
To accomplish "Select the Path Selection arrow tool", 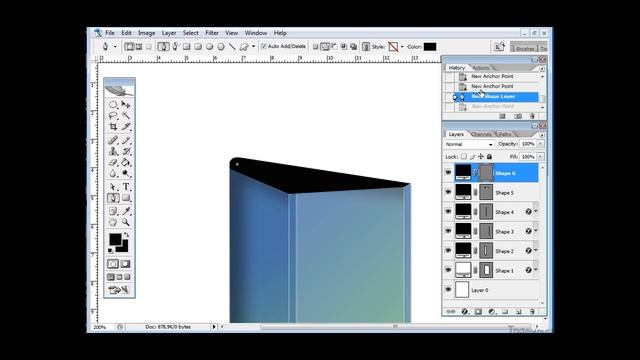I will [113, 187].
